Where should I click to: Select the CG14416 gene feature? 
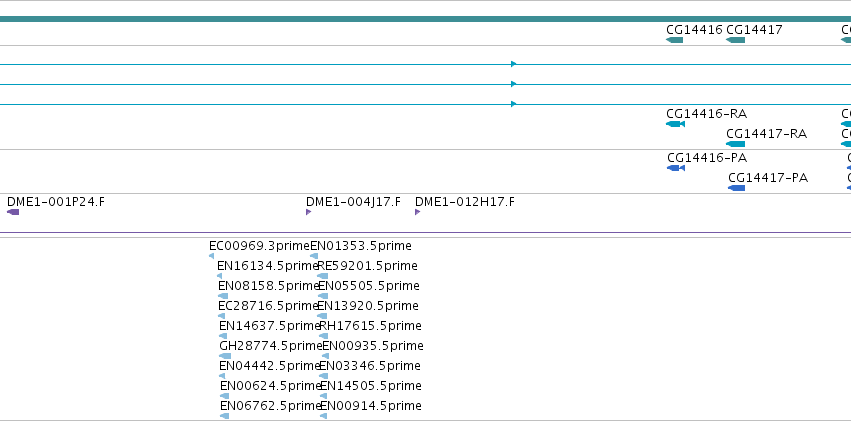pos(674,40)
